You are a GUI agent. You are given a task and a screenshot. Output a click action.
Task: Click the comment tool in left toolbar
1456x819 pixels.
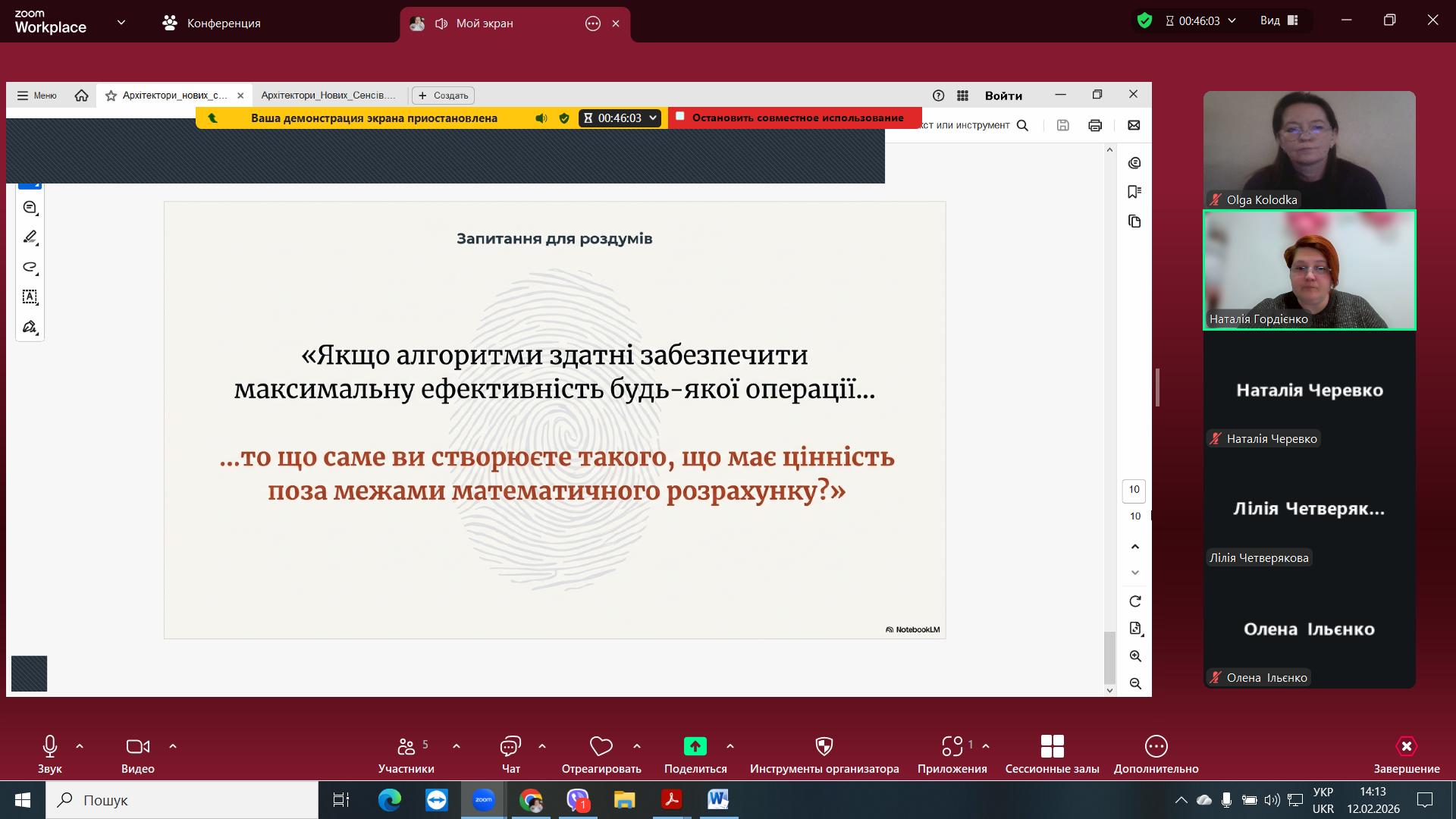(30, 207)
